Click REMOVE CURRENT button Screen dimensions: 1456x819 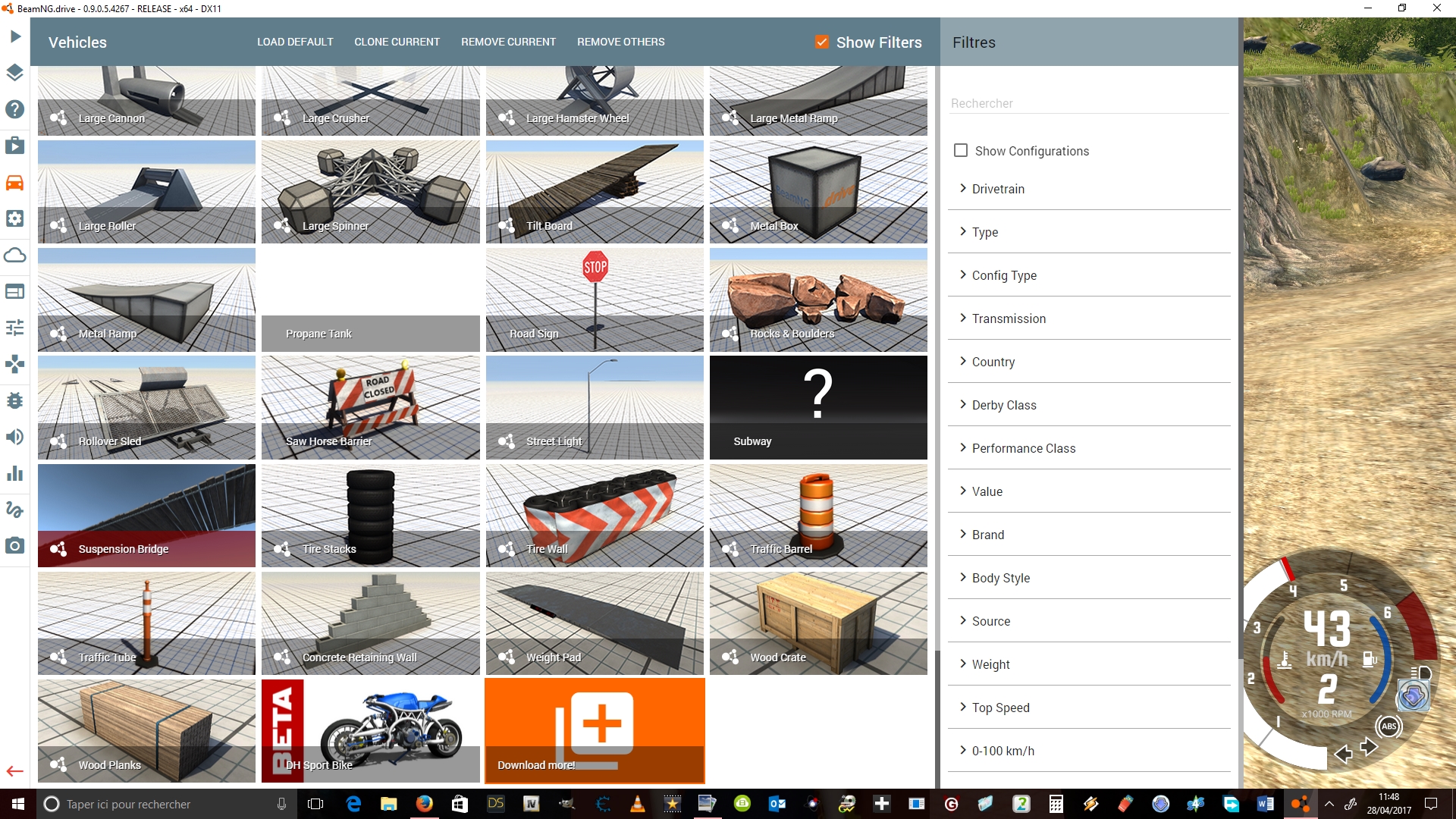pos(508,42)
